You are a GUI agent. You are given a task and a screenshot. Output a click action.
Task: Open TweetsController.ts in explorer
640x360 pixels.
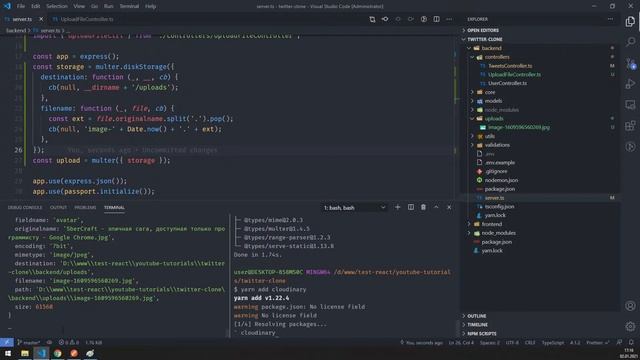510,66
